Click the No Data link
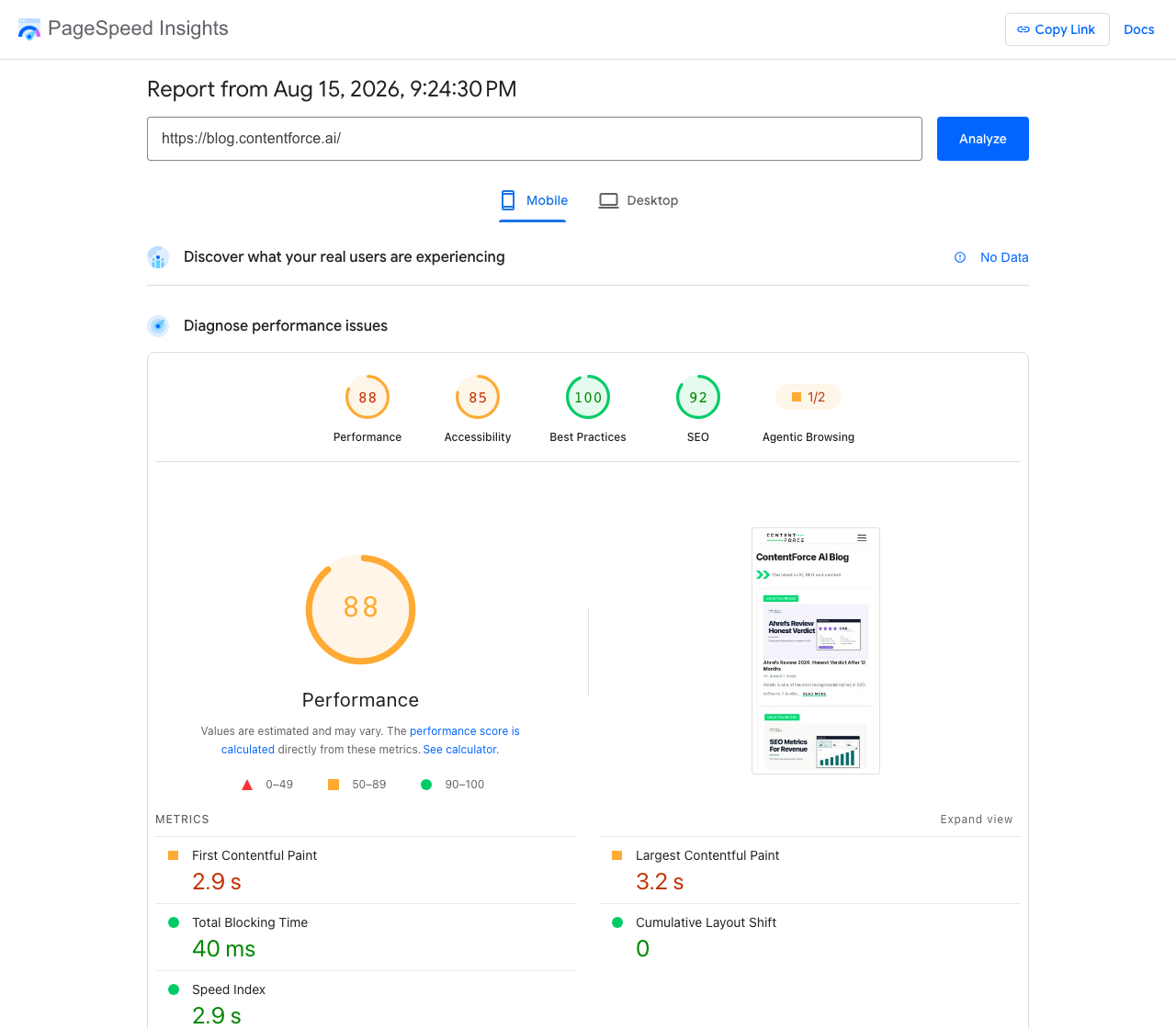The width and height of the screenshot is (1176, 1029). pos(1003,257)
